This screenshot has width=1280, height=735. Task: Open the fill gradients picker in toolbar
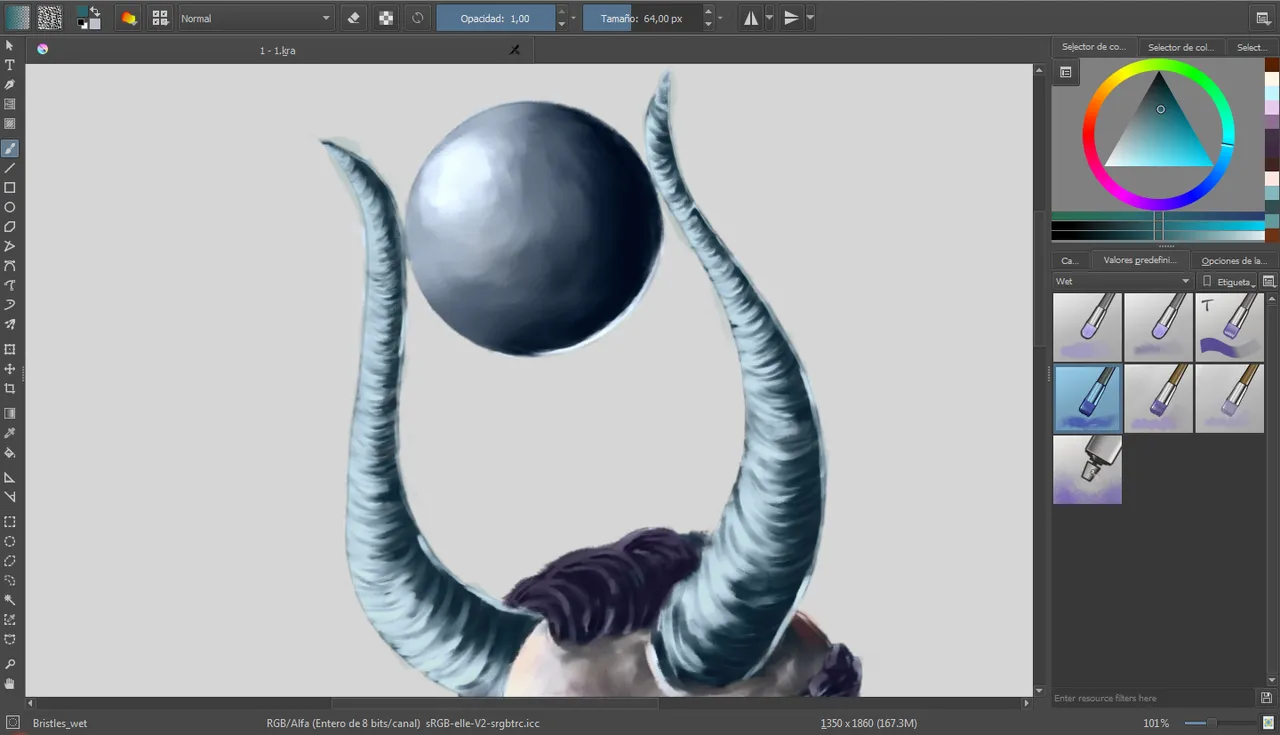(18, 18)
